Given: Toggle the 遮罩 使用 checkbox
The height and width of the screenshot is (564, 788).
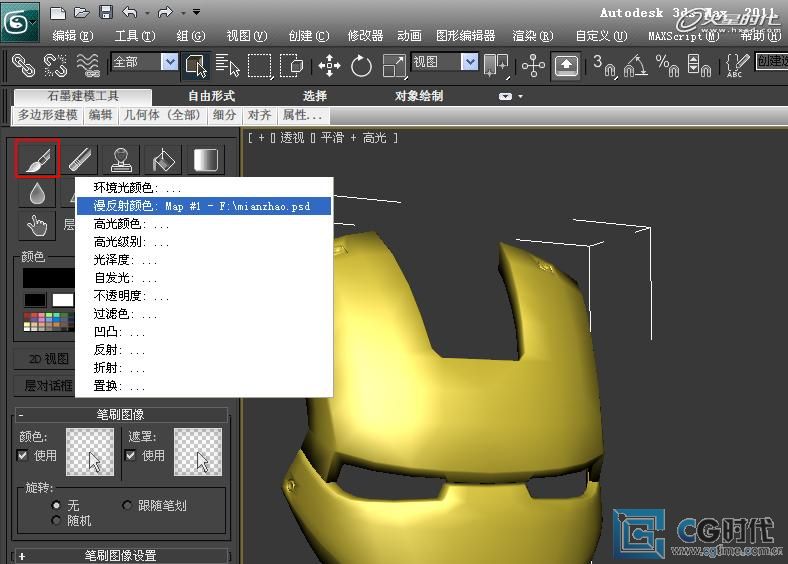Looking at the screenshot, I should point(131,455).
